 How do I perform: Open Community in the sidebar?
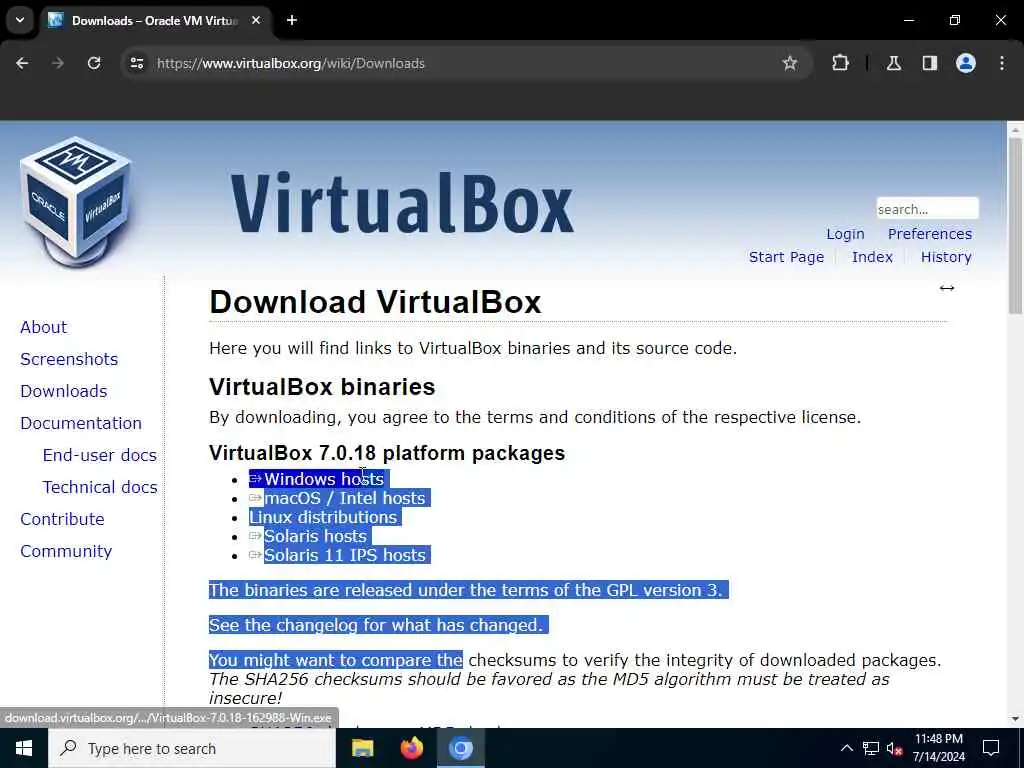click(x=66, y=551)
